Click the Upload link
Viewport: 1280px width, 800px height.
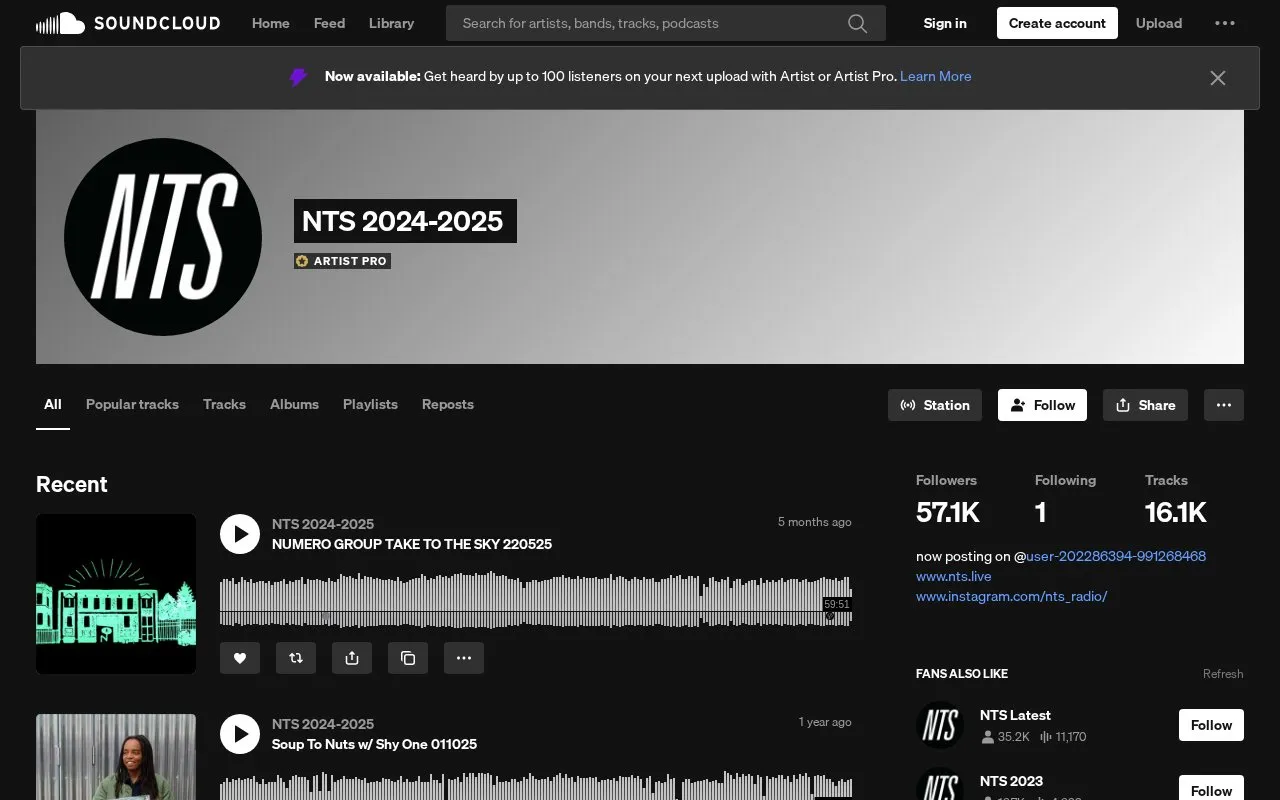click(1159, 23)
